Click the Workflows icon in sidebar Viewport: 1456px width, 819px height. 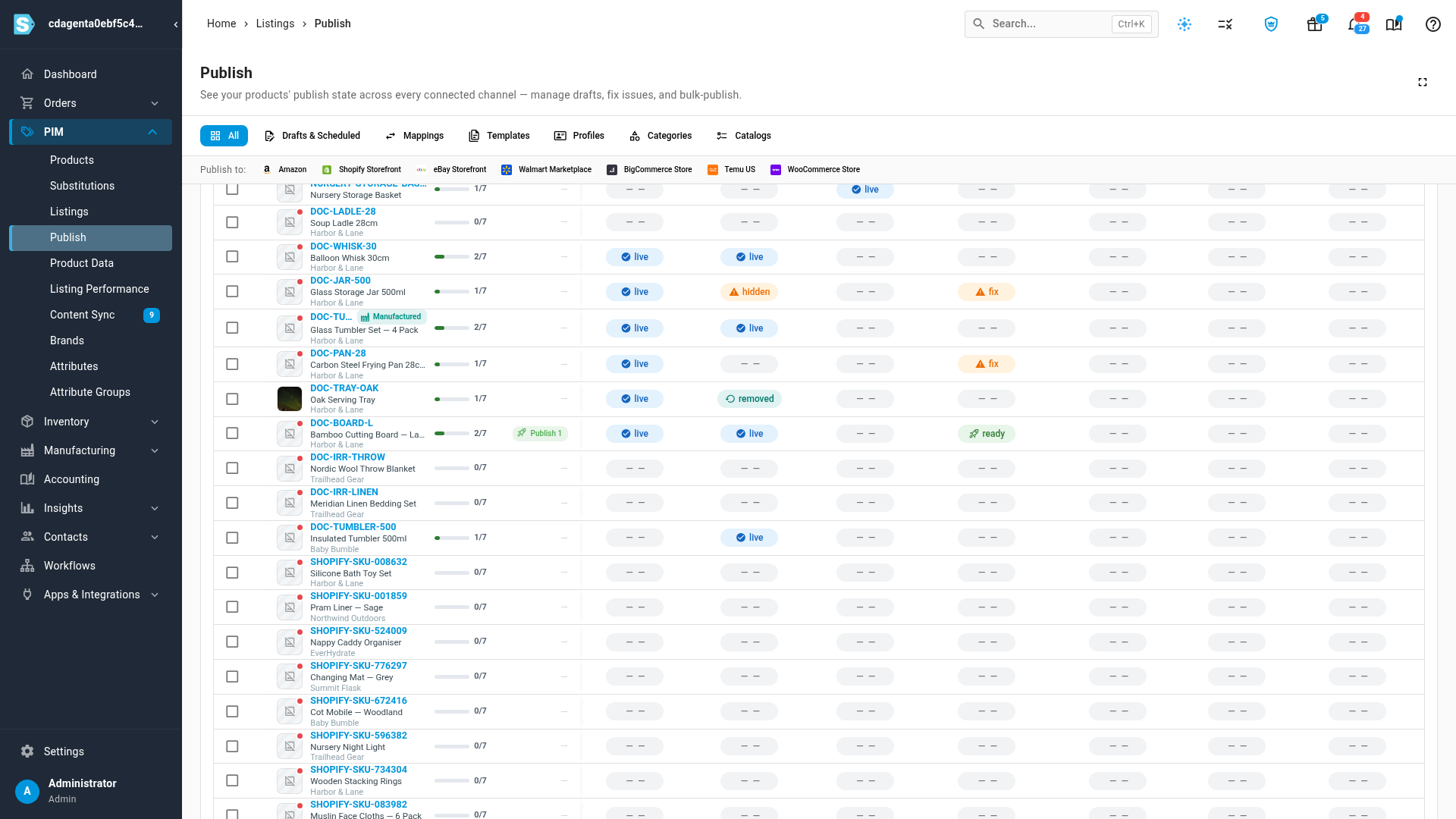tap(27, 566)
